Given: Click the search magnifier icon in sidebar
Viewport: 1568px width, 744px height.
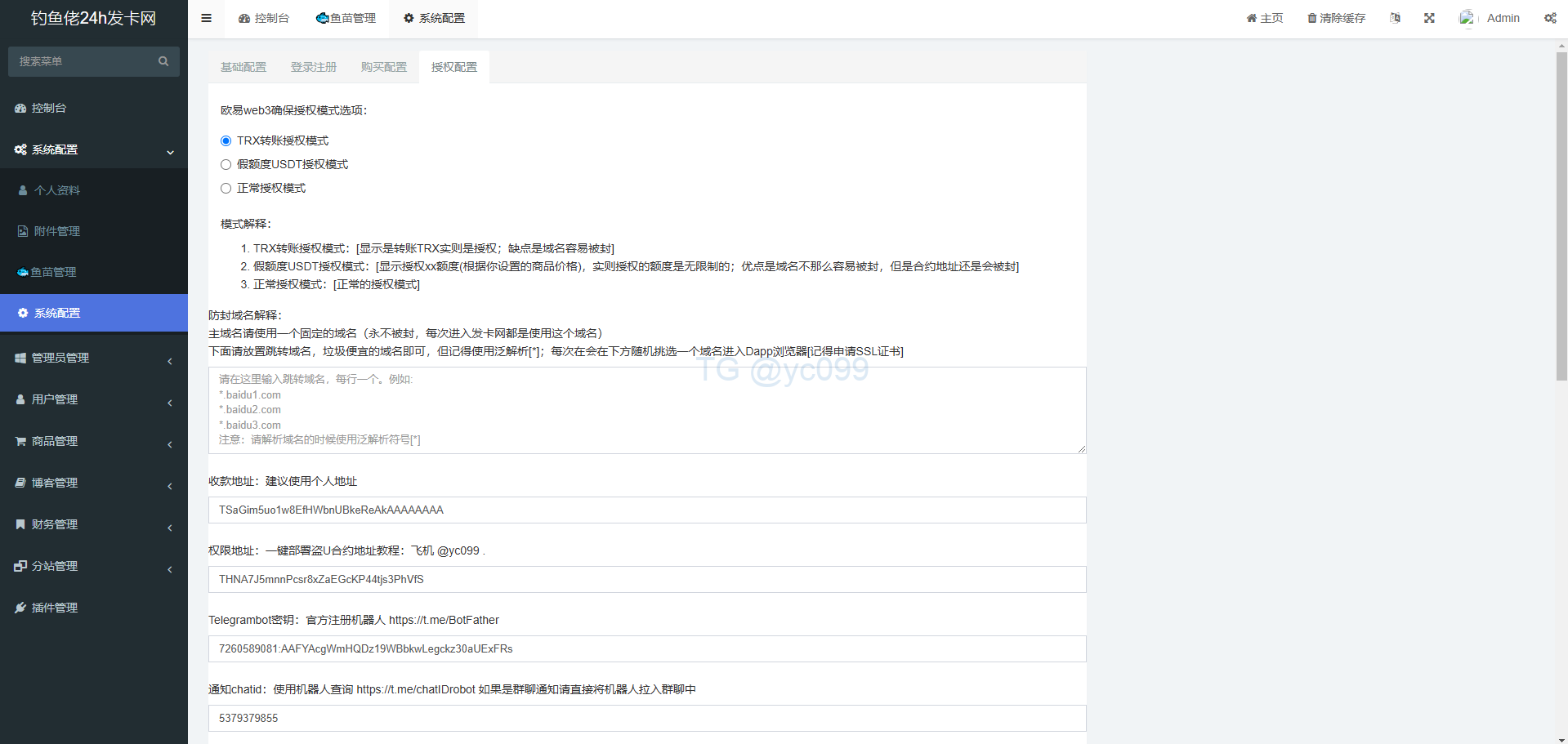Looking at the screenshot, I should point(163,61).
